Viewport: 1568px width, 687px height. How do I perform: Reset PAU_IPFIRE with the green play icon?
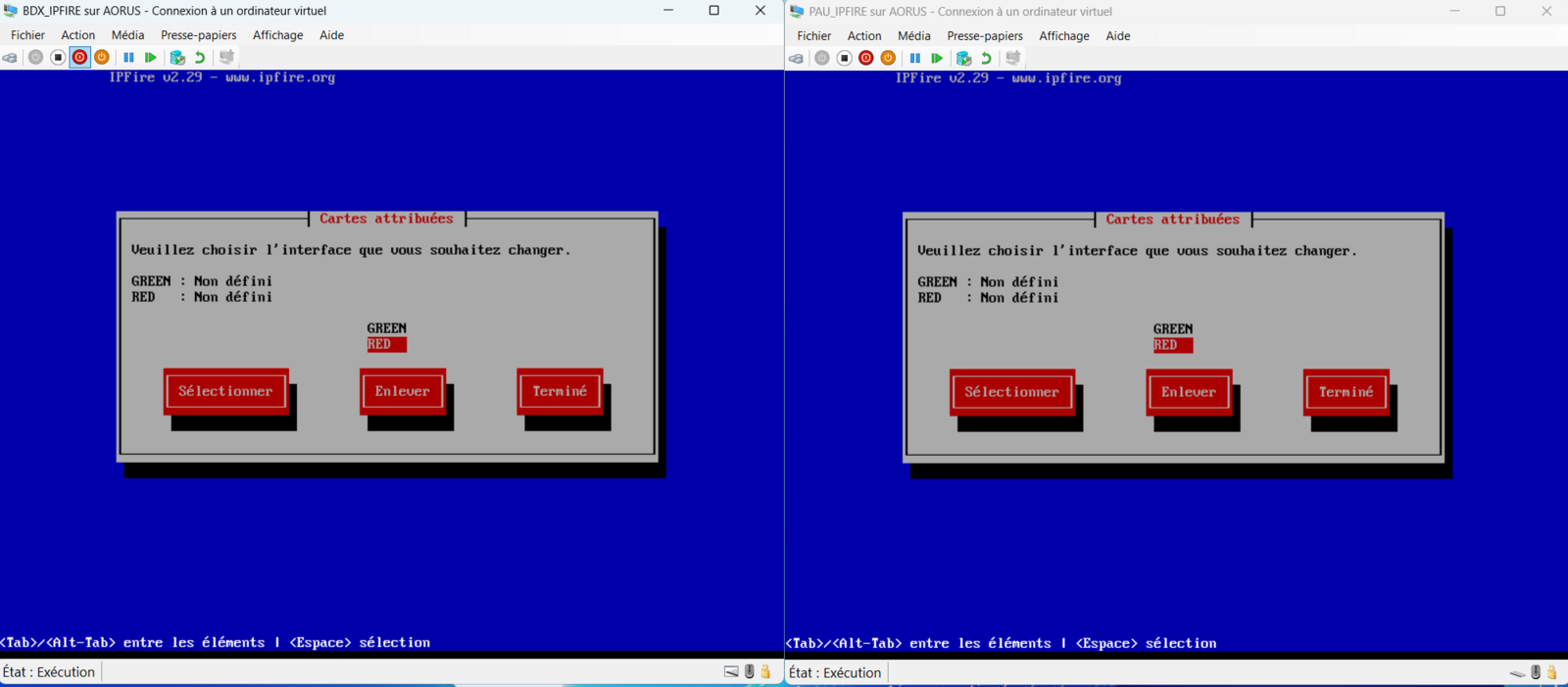[937, 59]
